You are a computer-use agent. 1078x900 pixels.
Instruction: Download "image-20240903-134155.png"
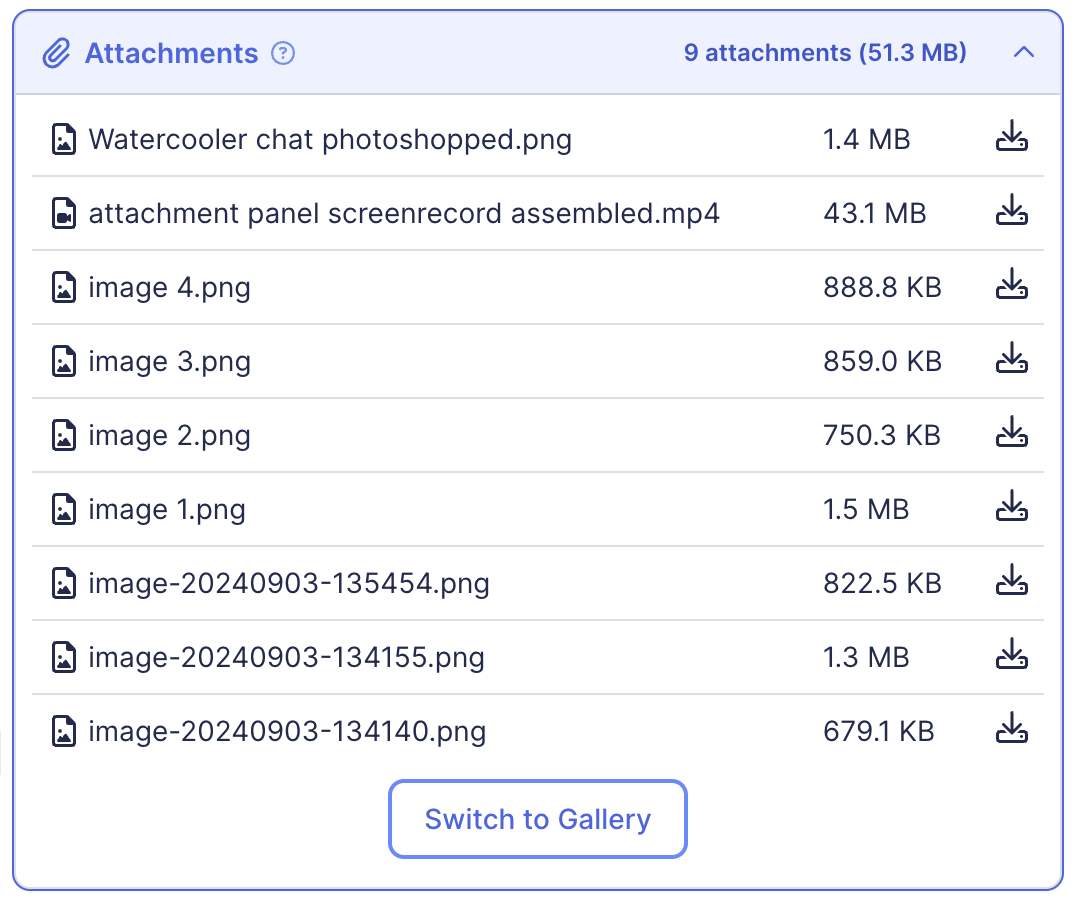coord(1011,655)
